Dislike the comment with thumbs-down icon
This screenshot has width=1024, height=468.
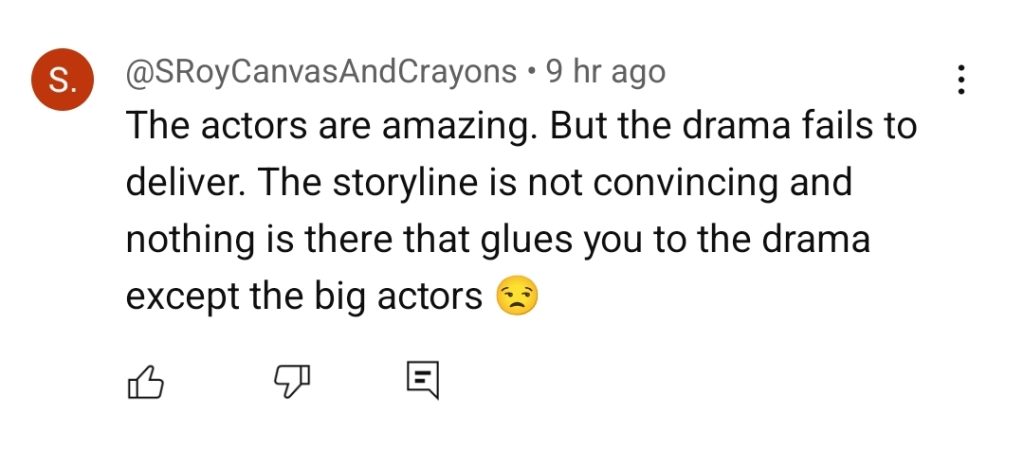tap(291, 381)
